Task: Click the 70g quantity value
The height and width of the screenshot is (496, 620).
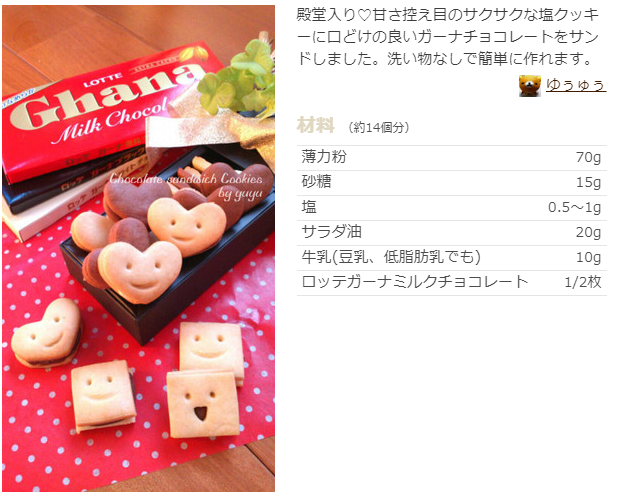Action: (588, 157)
